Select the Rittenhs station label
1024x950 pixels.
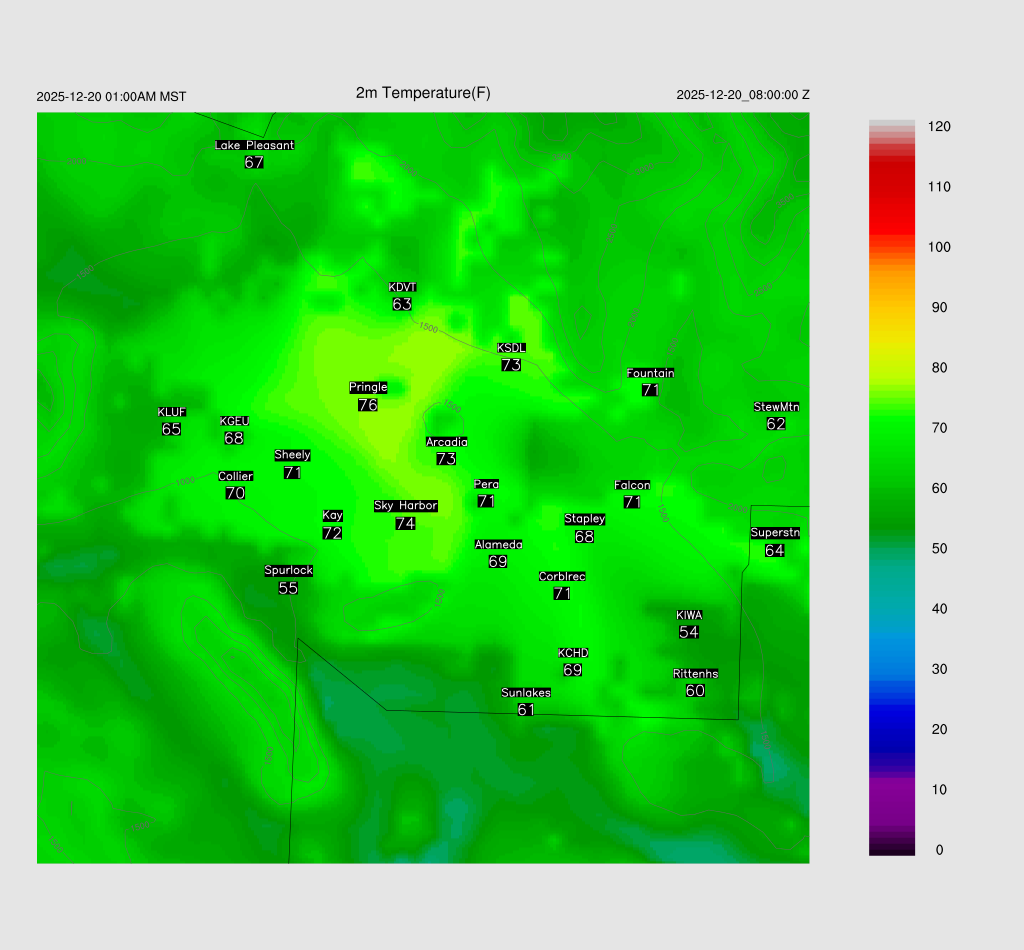pos(696,674)
